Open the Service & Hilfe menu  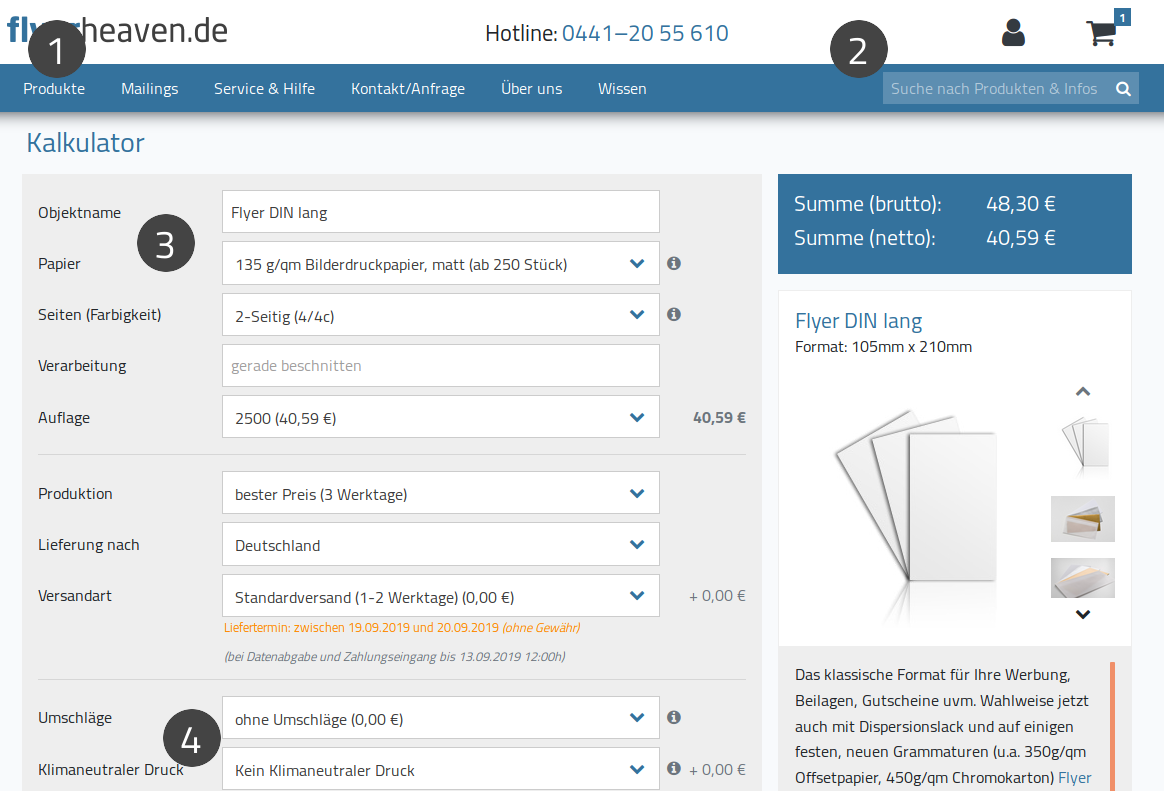click(x=264, y=89)
